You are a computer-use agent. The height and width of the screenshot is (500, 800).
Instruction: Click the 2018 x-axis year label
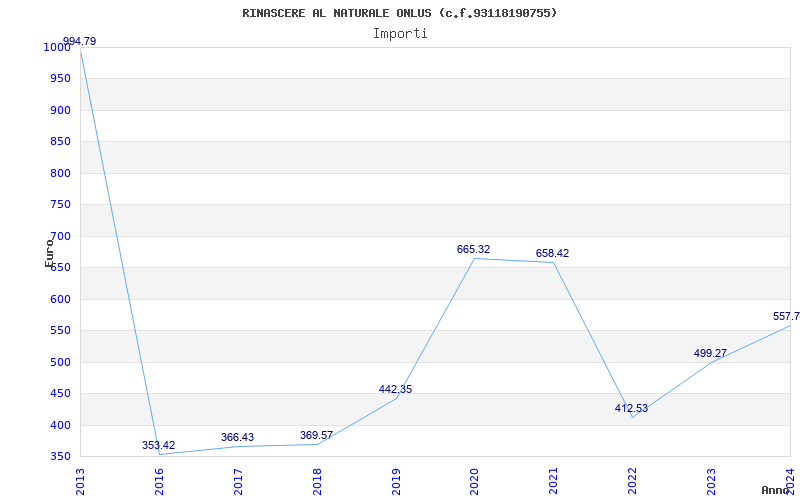[317, 482]
